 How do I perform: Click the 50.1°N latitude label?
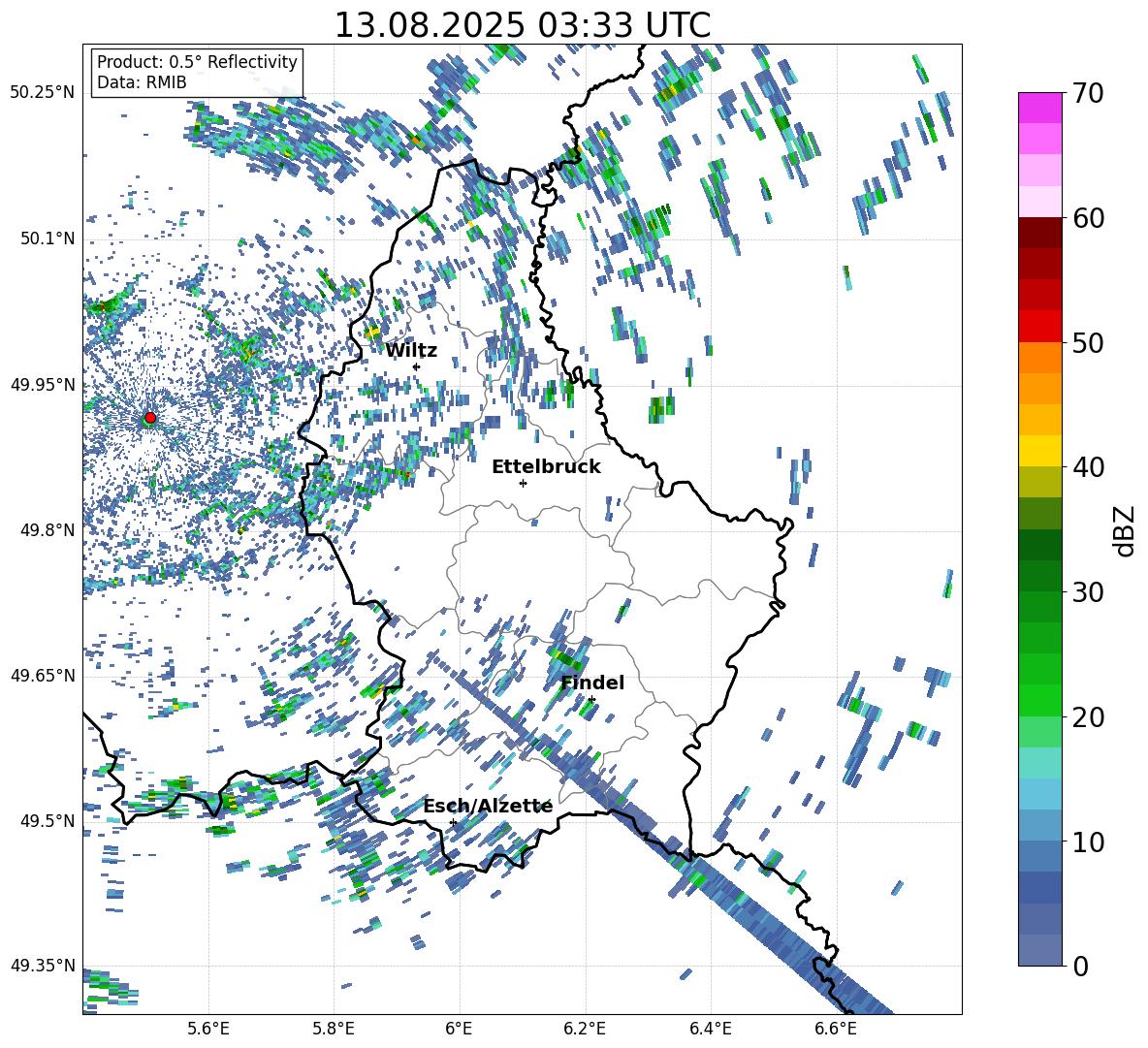47,238
